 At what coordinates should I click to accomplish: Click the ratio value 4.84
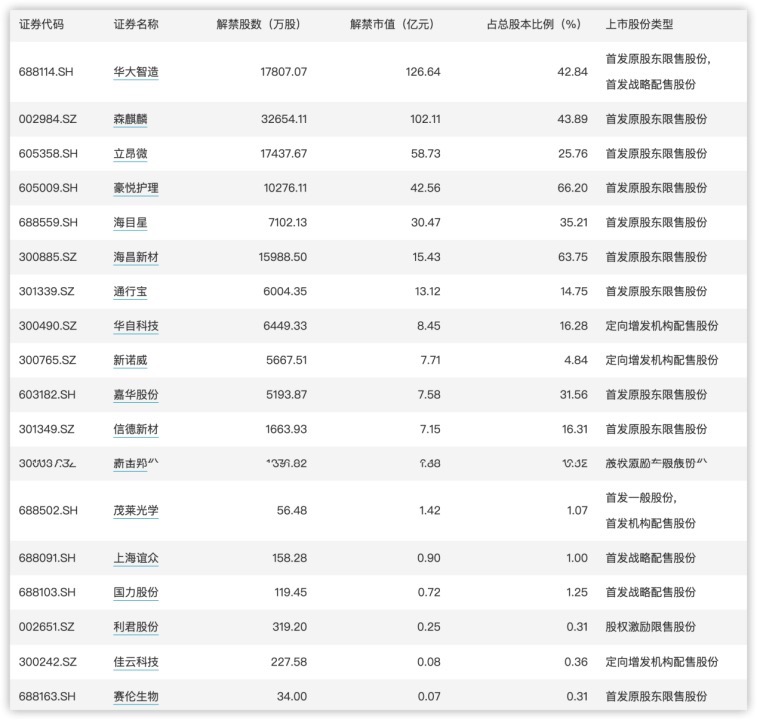576,360
